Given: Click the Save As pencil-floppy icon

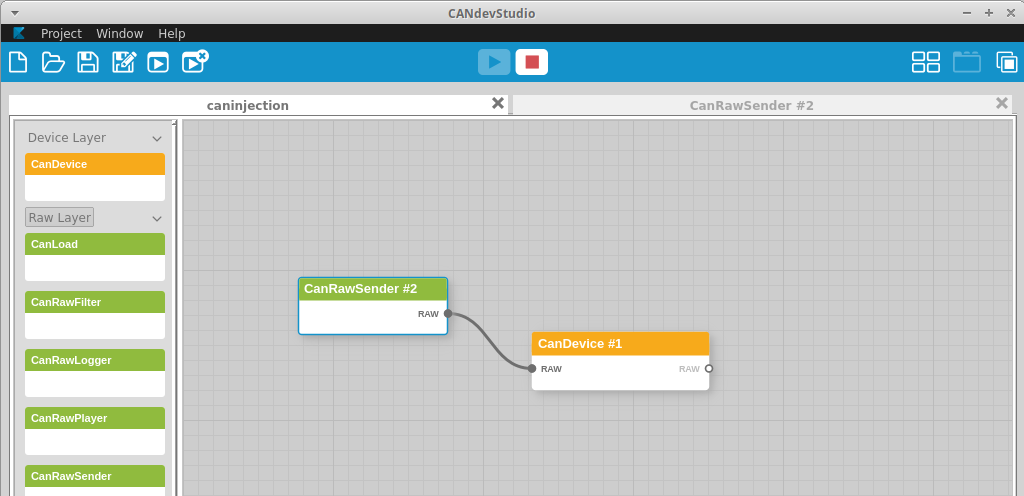Looking at the screenshot, I should pyautogui.click(x=123, y=62).
